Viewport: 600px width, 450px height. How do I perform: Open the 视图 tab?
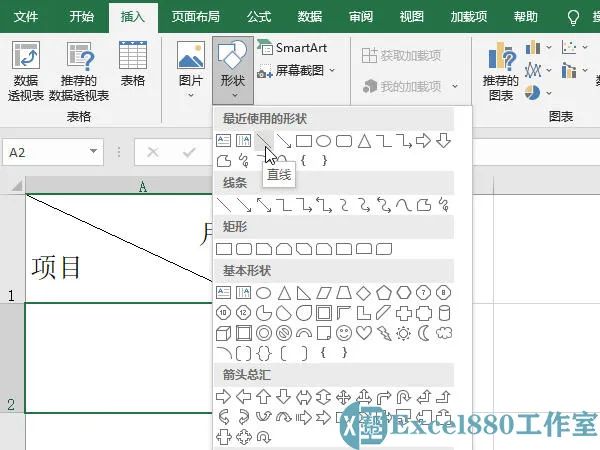click(x=411, y=16)
